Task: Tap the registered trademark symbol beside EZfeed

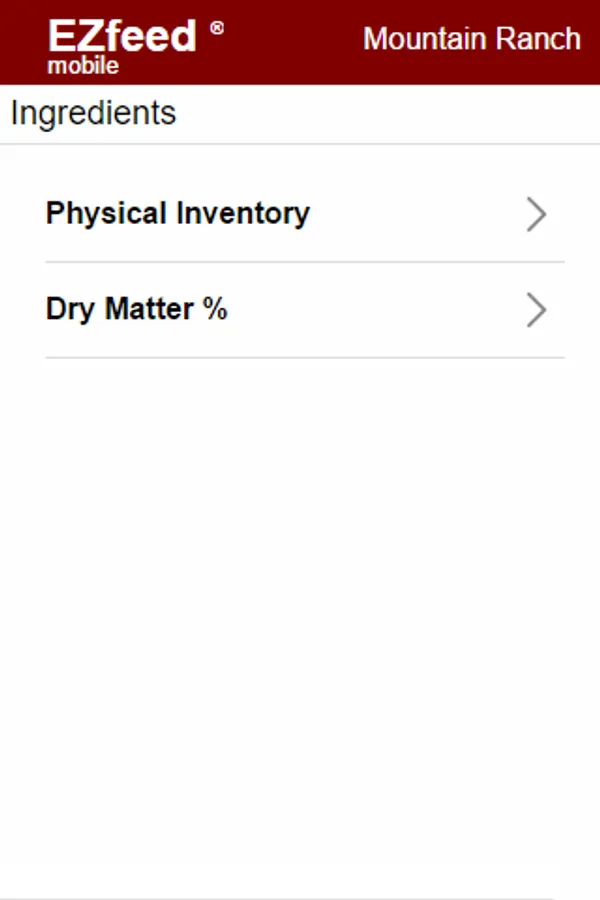Action: point(217,28)
